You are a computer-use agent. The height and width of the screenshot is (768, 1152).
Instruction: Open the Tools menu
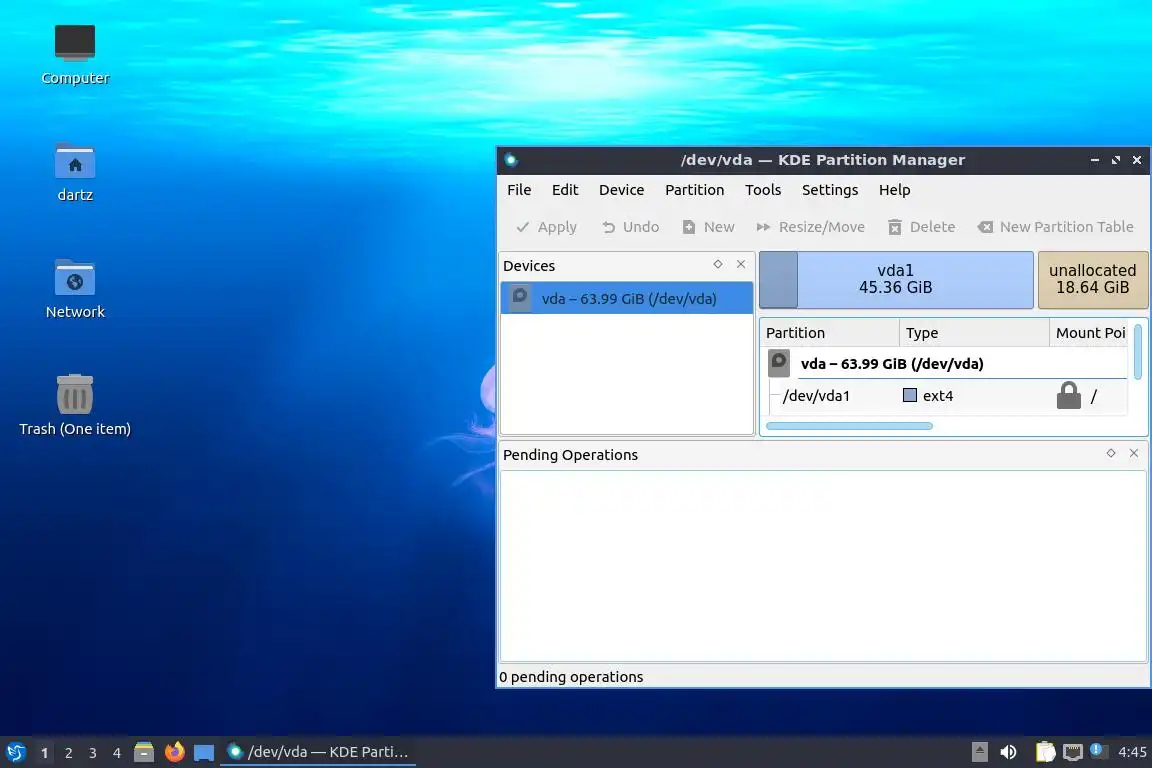pos(763,190)
